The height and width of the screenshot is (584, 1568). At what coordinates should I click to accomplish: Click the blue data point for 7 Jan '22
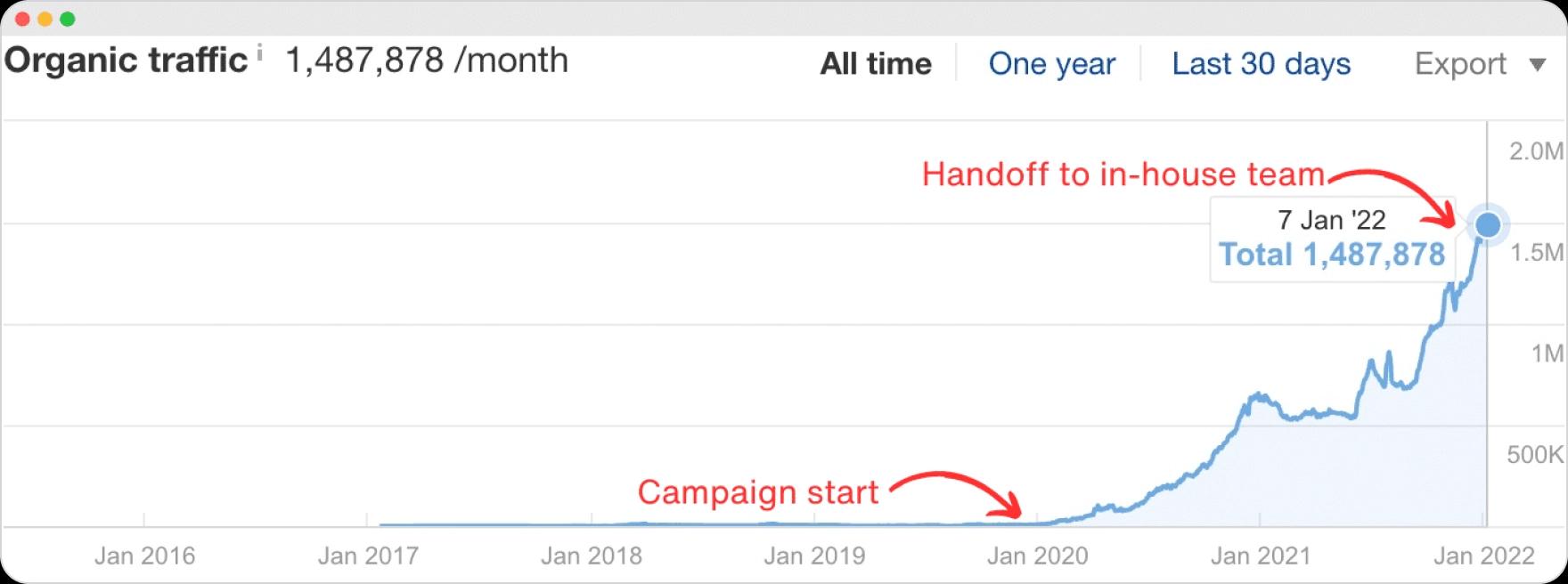pyautogui.click(x=1487, y=224)
